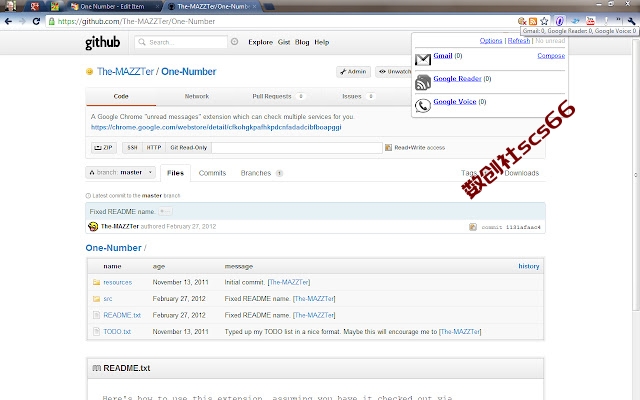Screen dimensions: 640x400
Task: Switch to the Network tab
Action: click(197, 96)
